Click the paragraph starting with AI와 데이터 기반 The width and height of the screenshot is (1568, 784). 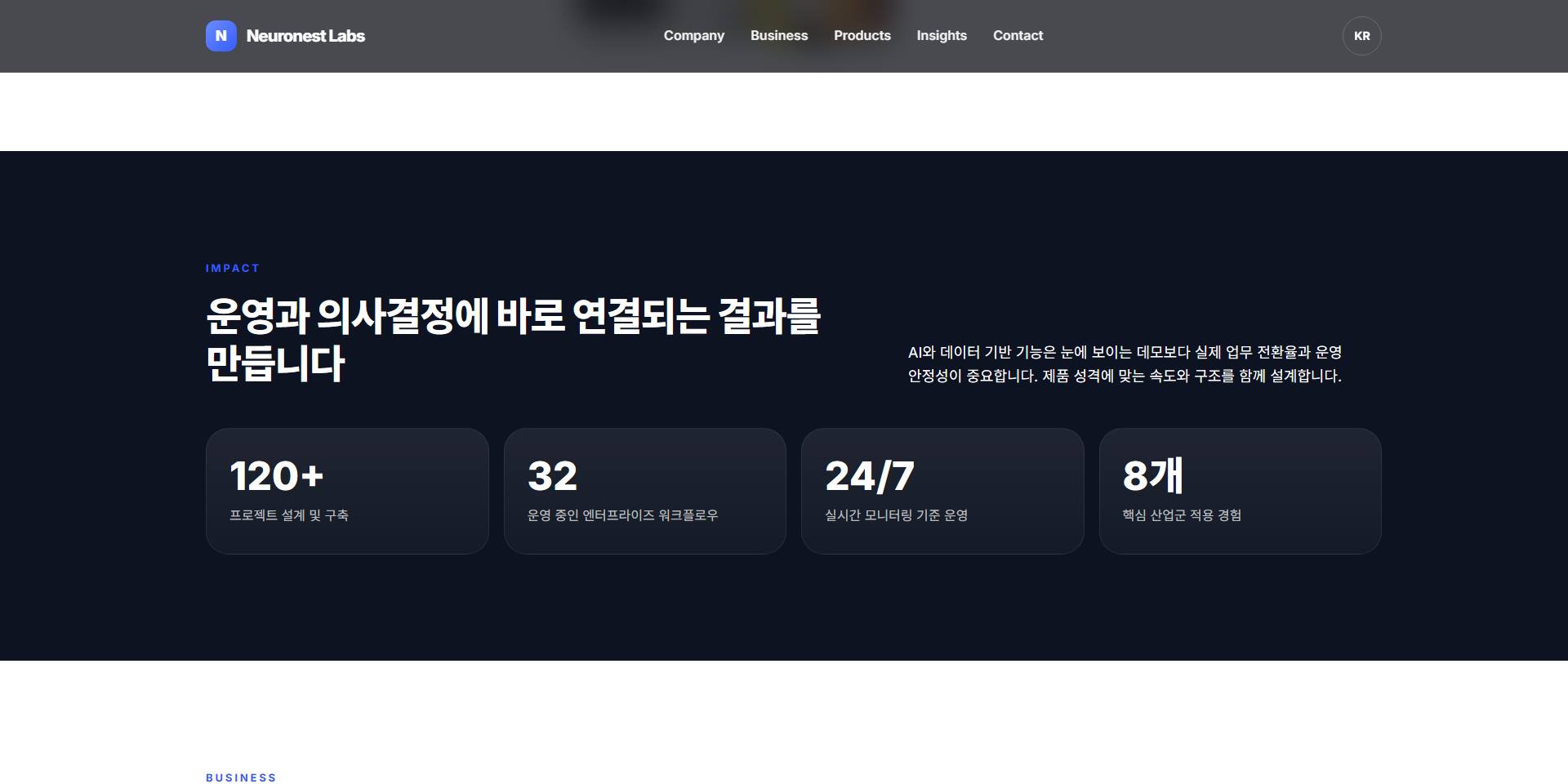[x=1125, y=364]
